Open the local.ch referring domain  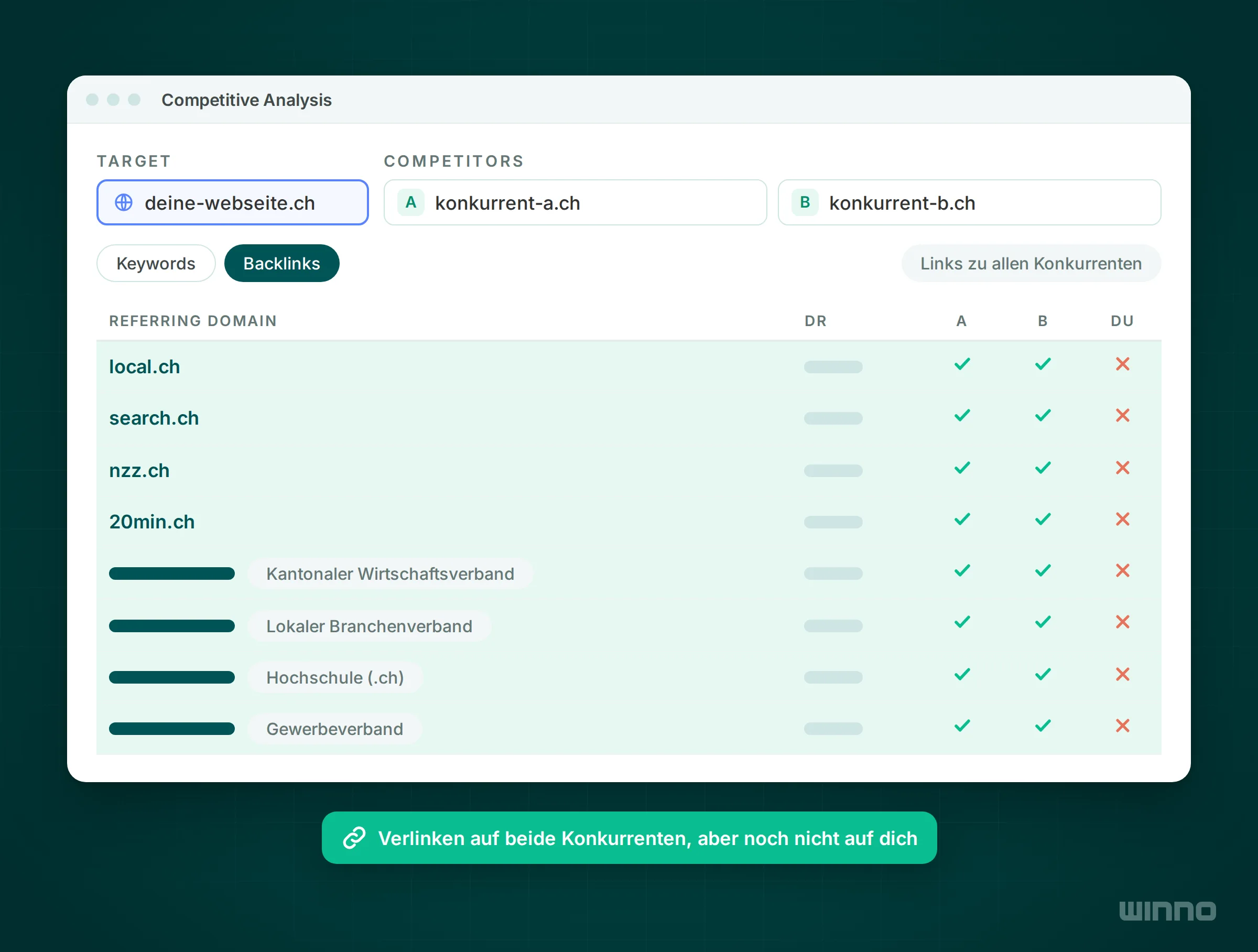[x=145, y=367]
